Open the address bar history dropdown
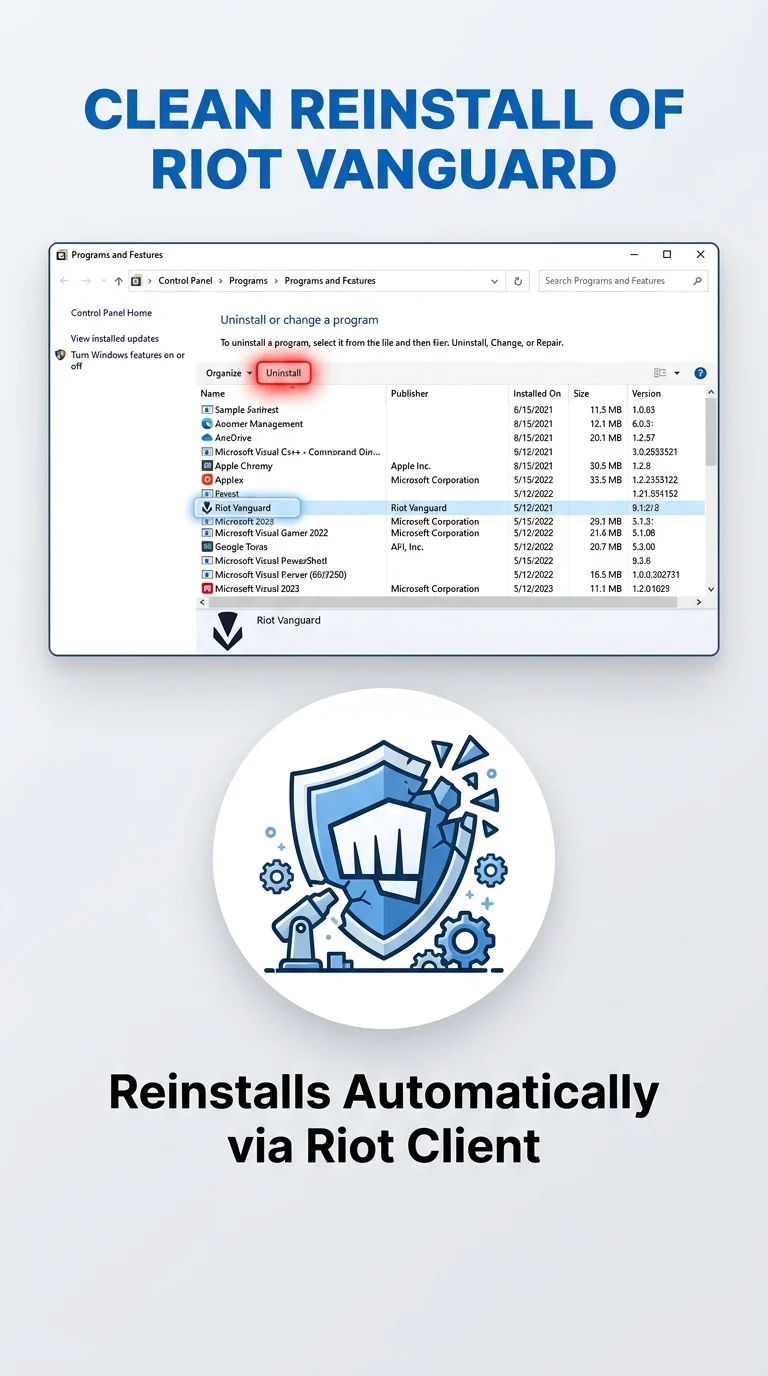The image size is (768, 1376). (x=495, y=282)
